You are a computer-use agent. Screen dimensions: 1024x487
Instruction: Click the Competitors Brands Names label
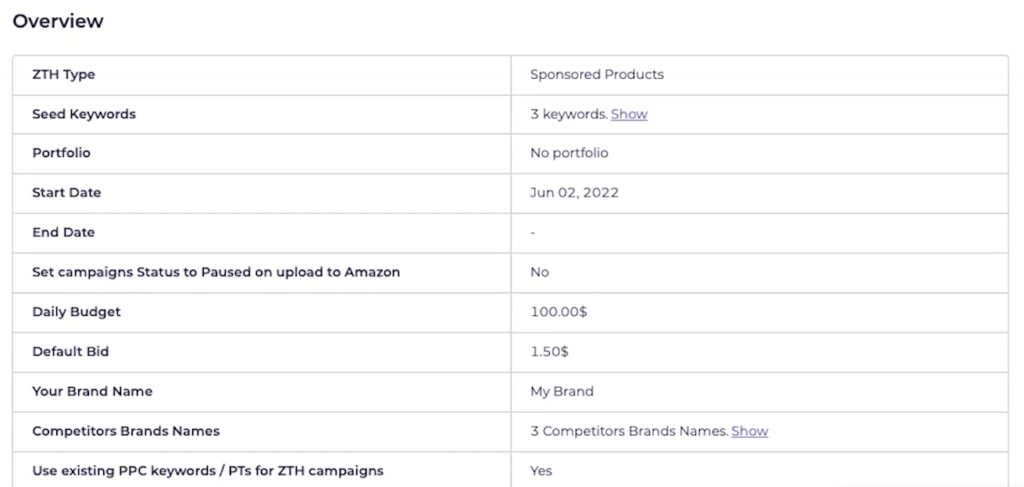coord(126,432)
